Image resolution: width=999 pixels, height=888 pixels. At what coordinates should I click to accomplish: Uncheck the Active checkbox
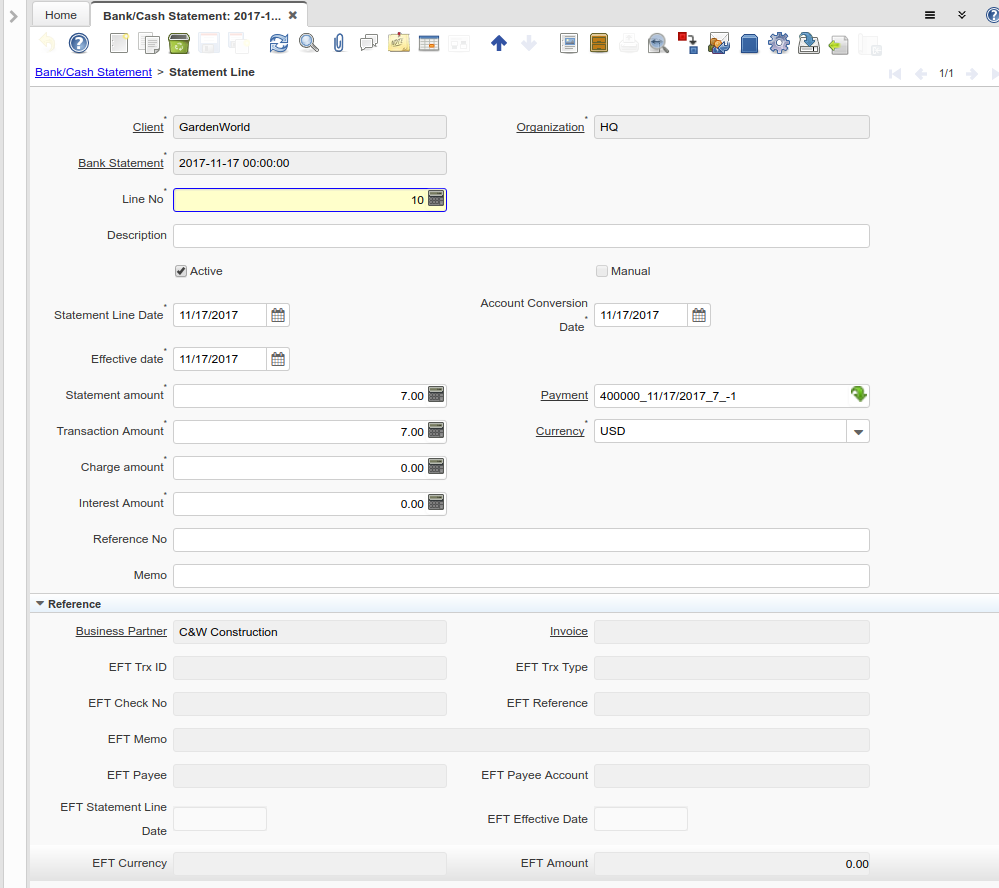[x=181, y=271]
